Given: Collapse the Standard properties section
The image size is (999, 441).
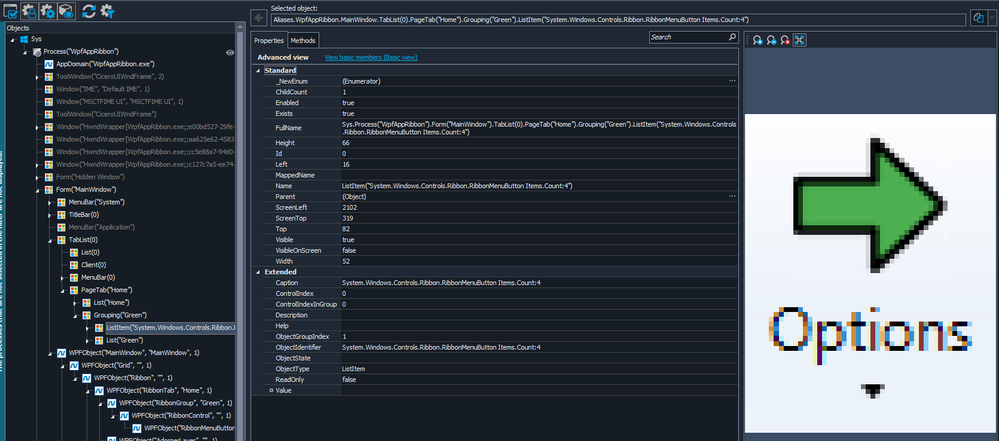Looking at the screenshot, I should pyautogui.click(x=258, y=70).
